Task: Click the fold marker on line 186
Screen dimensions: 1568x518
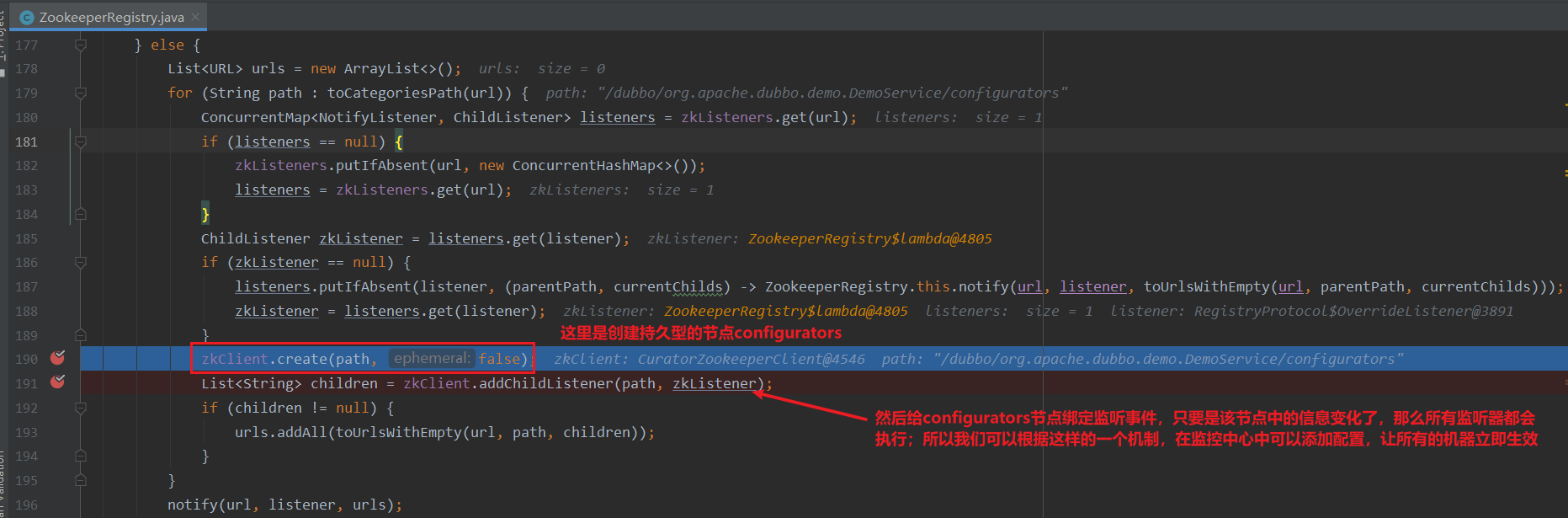Action: coord(81,262)
